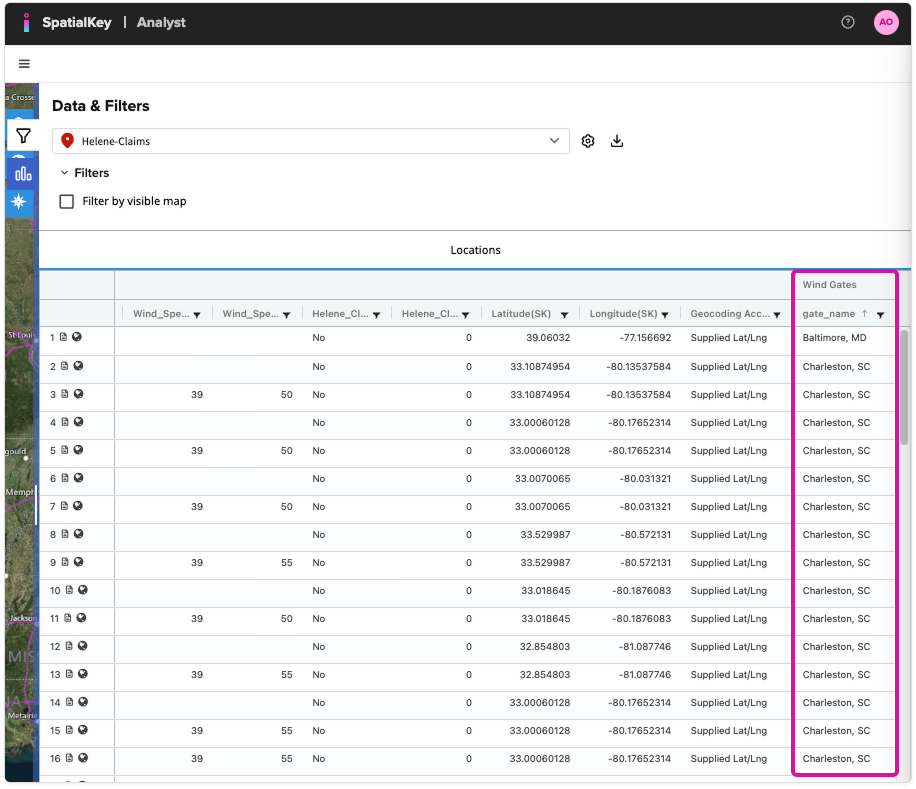
Task: Open the bar chart sidebar panel
Action: (23, 172)
